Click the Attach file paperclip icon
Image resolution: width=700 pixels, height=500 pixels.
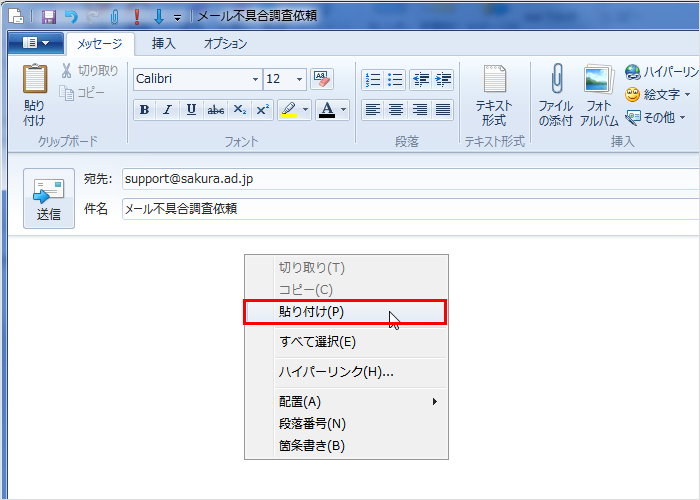[x=556, y=81]
